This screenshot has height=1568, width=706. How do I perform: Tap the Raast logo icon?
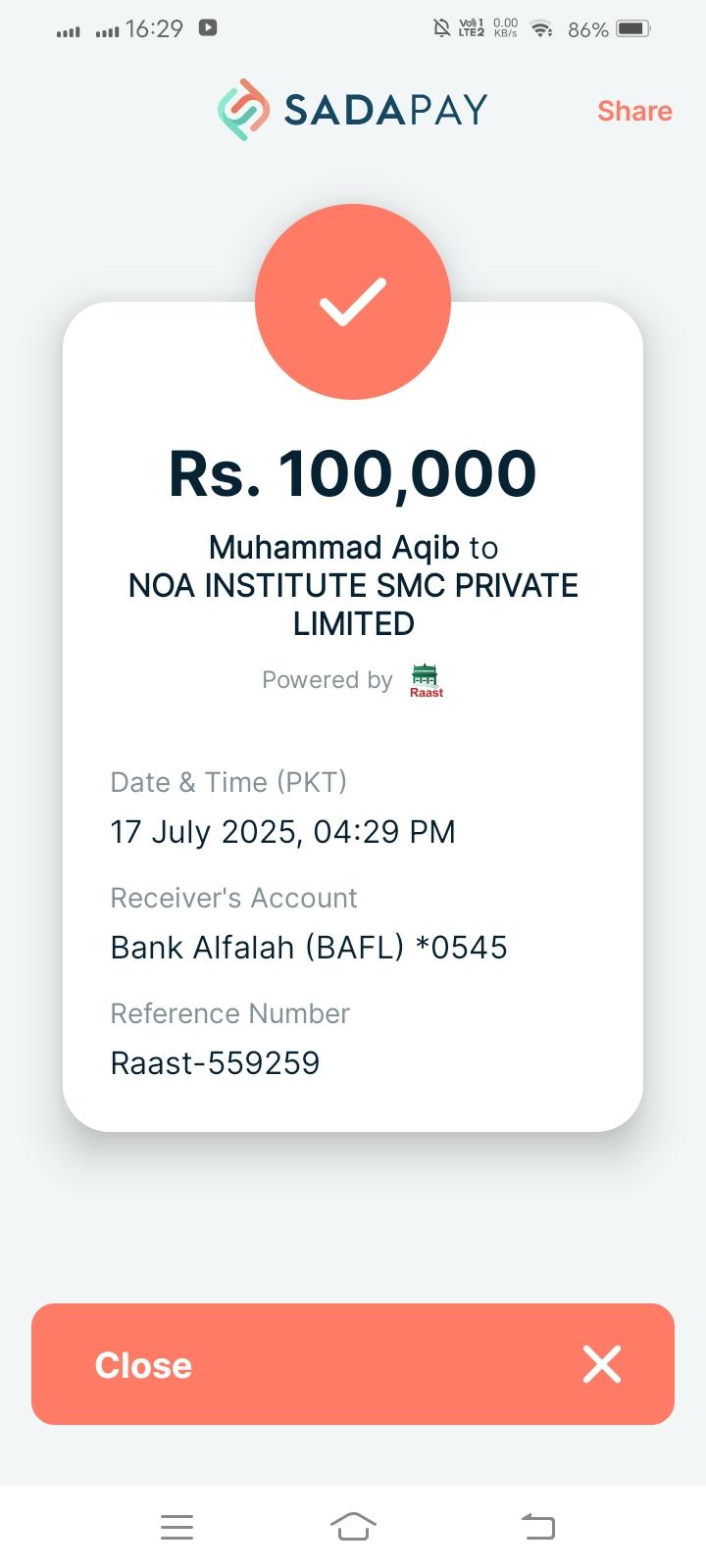tap(426, 680)
